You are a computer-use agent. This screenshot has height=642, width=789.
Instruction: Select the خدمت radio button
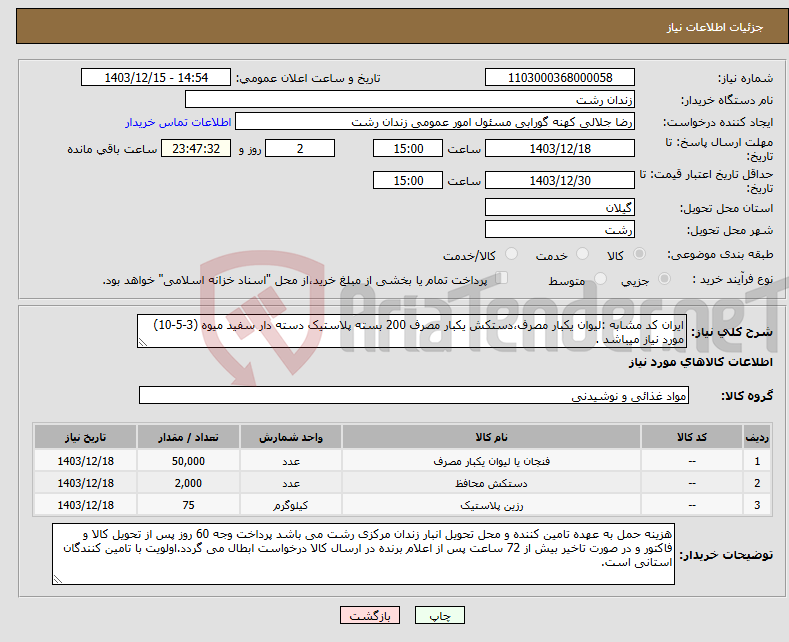coord(582,254)
